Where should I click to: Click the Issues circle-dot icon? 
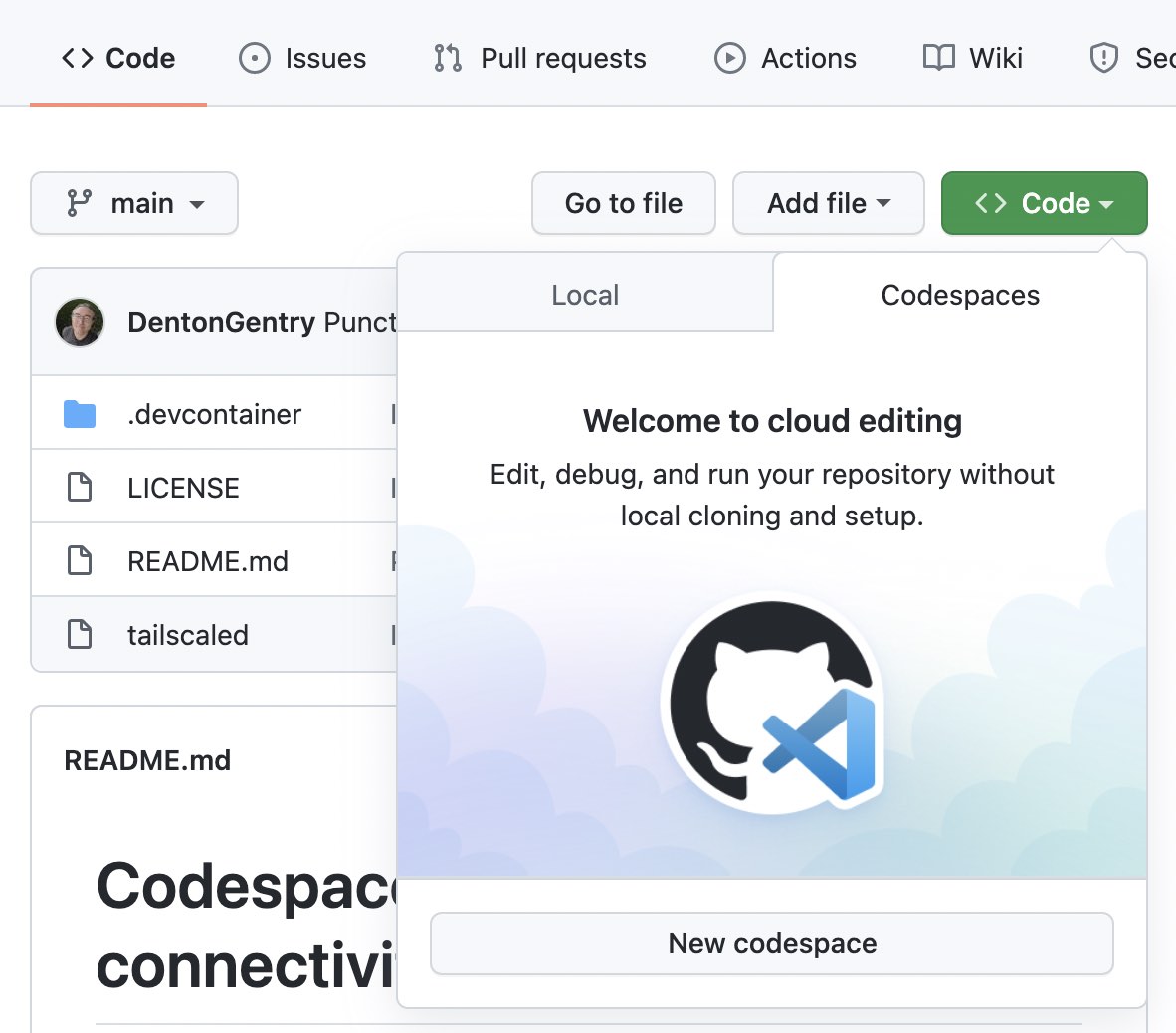[255, 58]
